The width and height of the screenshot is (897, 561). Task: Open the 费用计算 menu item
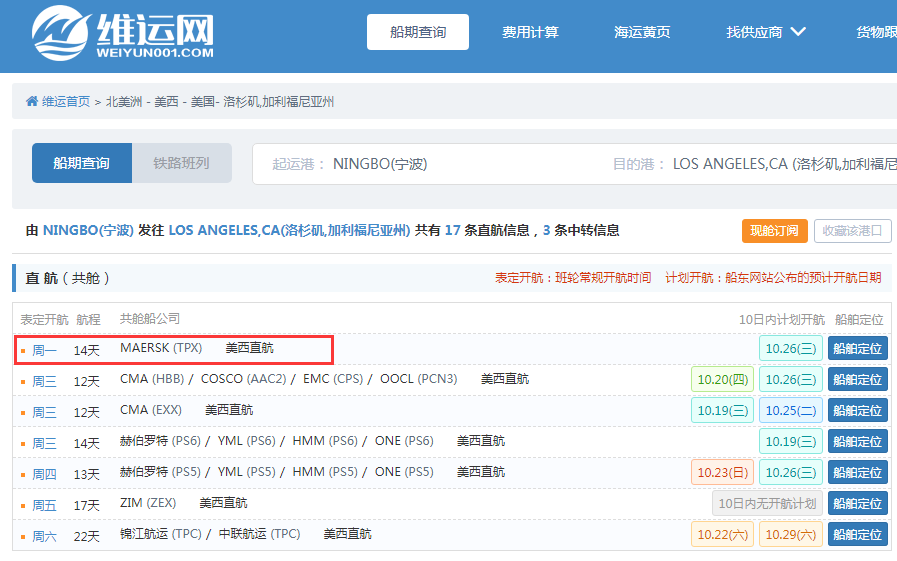pos(530,32)
